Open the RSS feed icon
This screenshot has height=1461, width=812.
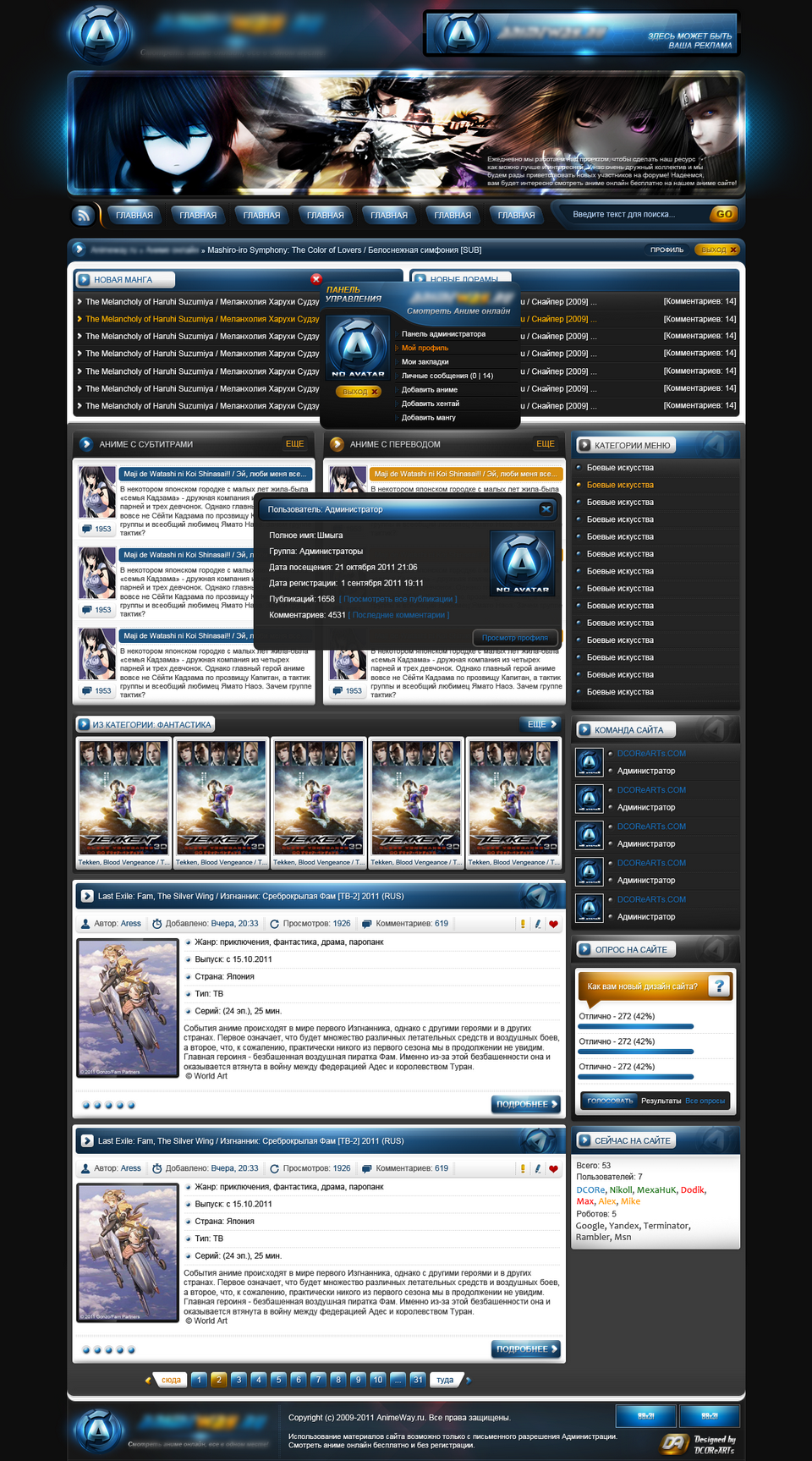coord(83,215)
